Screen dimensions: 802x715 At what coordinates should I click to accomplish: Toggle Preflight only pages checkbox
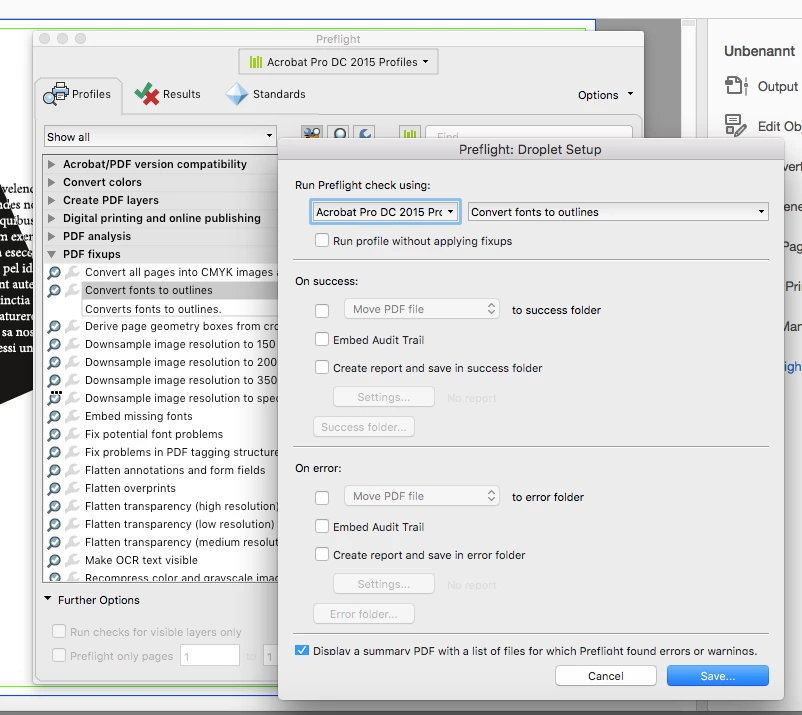pos(59,655)
